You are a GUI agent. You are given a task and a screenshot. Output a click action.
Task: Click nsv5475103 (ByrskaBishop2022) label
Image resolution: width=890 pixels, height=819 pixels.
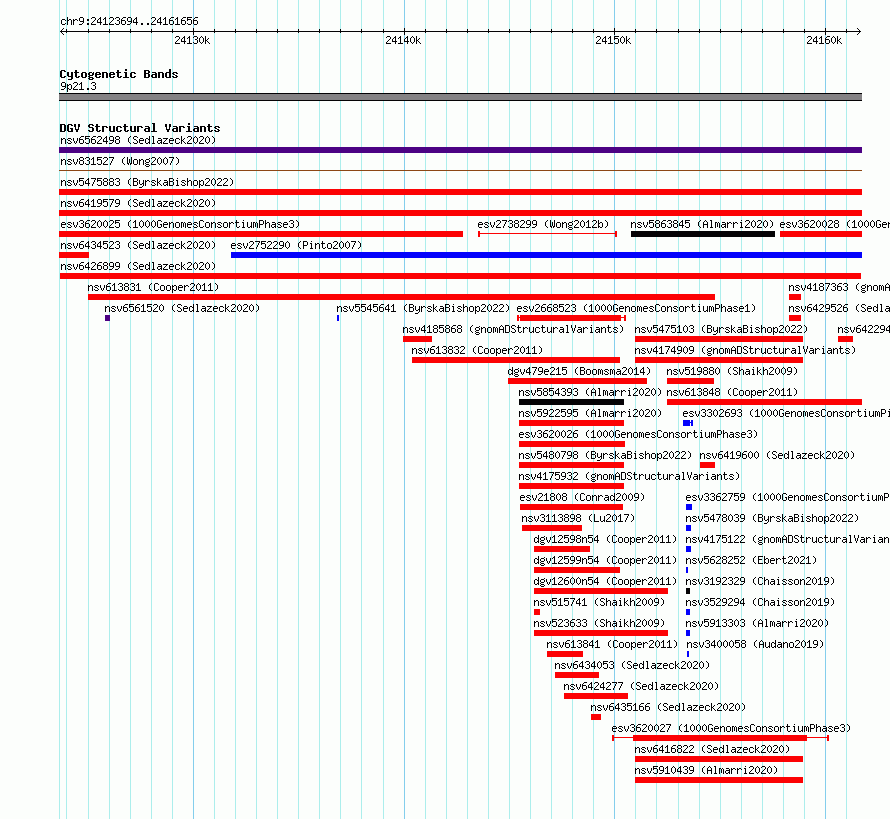click(x=721, y=329)
